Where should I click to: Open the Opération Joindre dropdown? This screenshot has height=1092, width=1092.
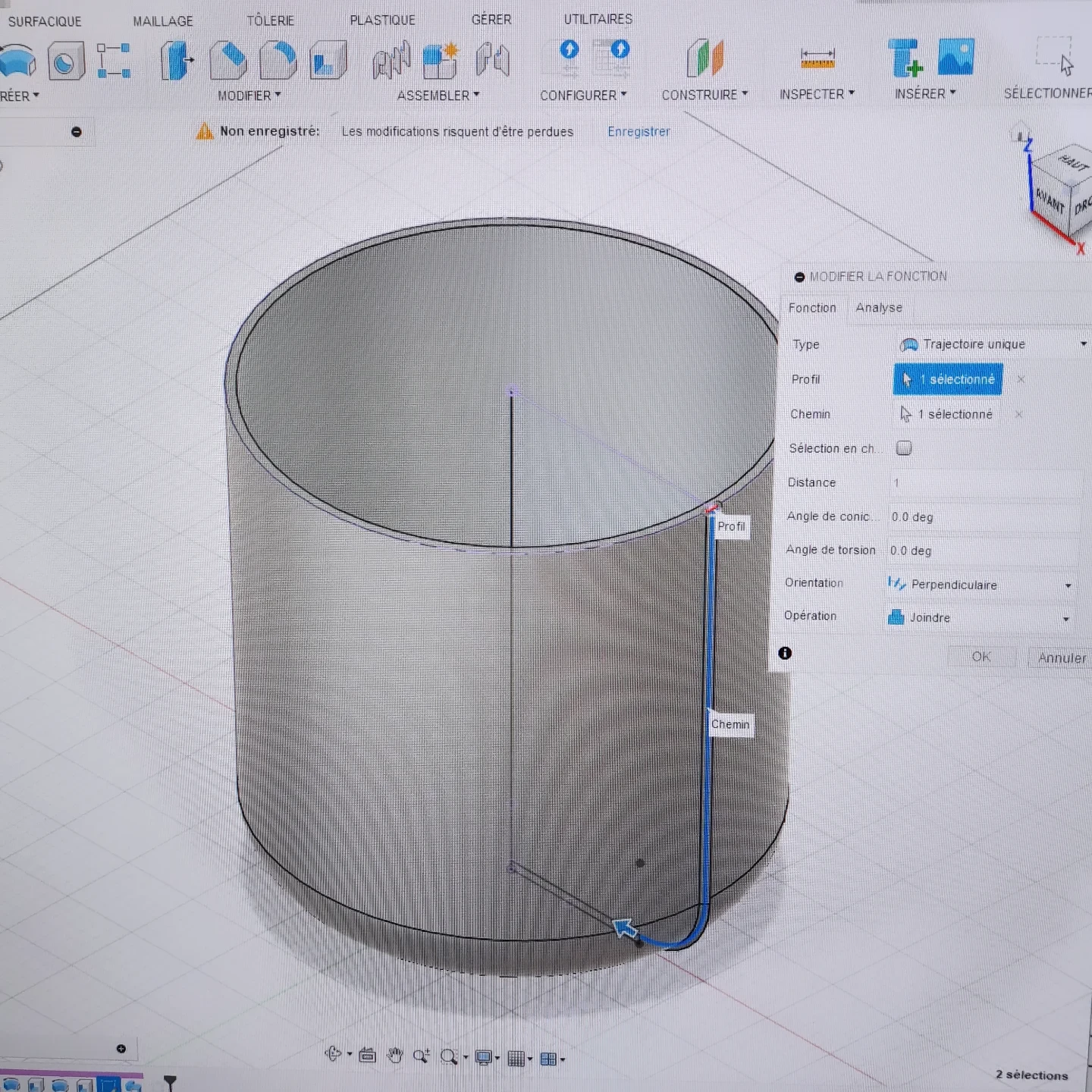(x=978, y=618)
